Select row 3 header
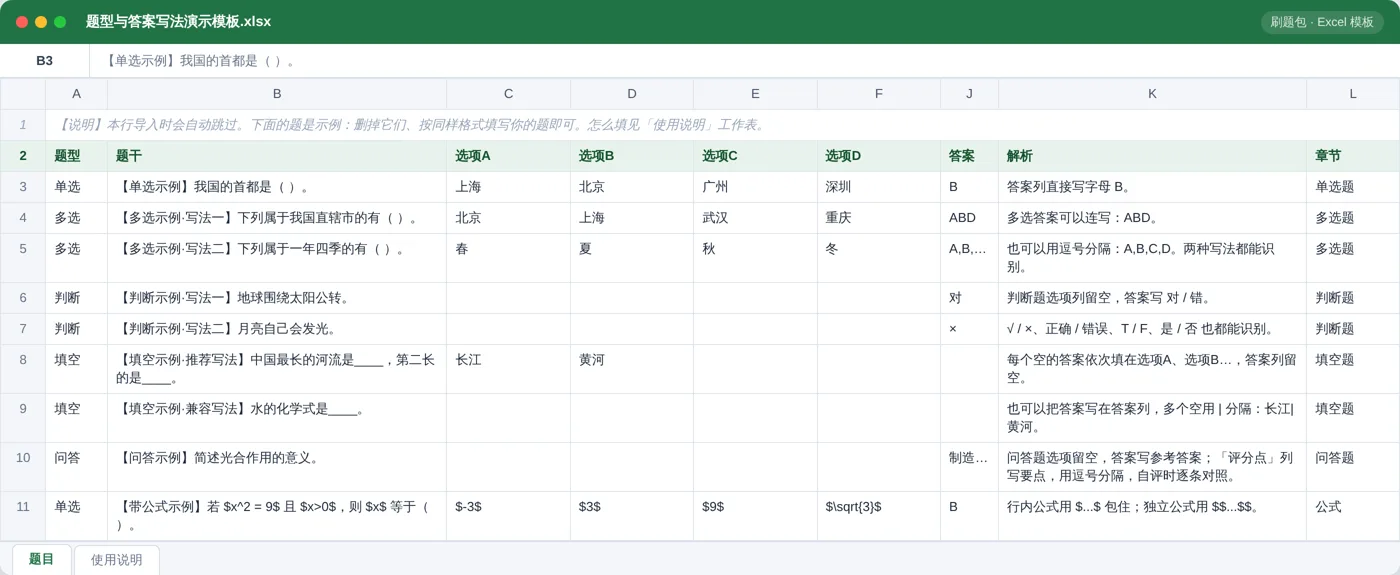Screen dimensions: 1400x575 (23, 187)
